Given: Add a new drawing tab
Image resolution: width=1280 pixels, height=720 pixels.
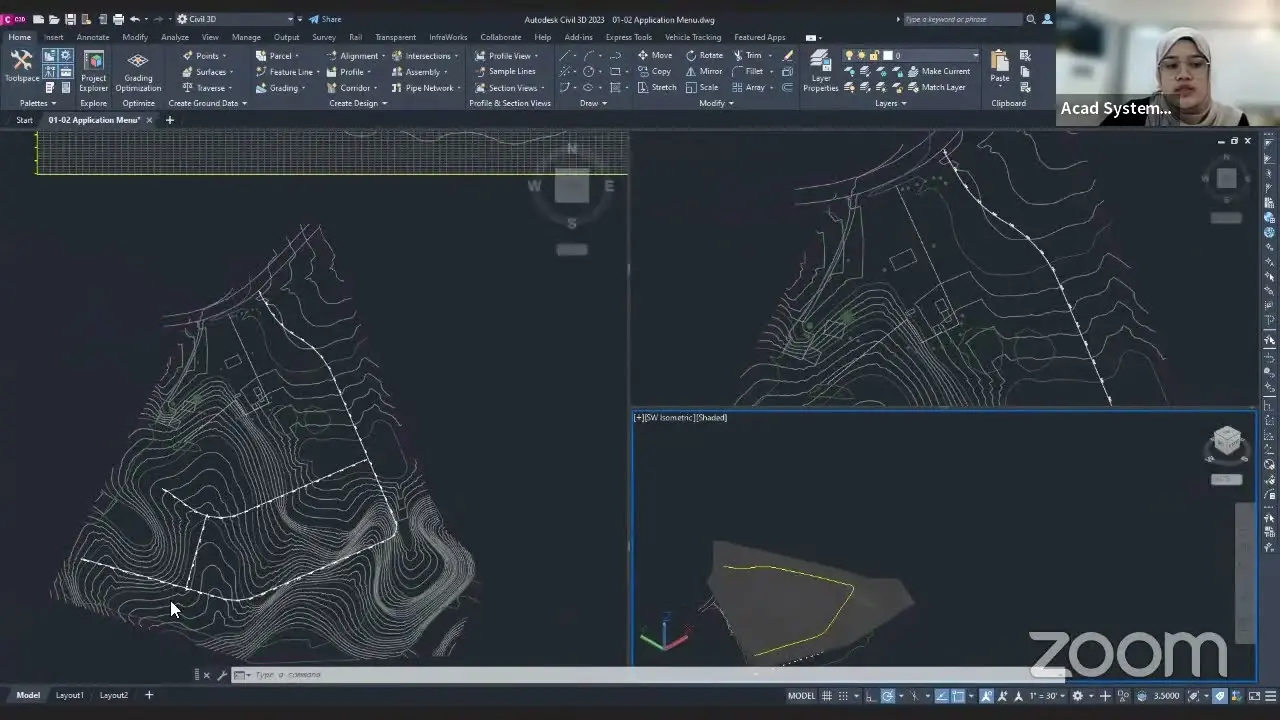Looking at the screenshot, I should click(169, 120).
